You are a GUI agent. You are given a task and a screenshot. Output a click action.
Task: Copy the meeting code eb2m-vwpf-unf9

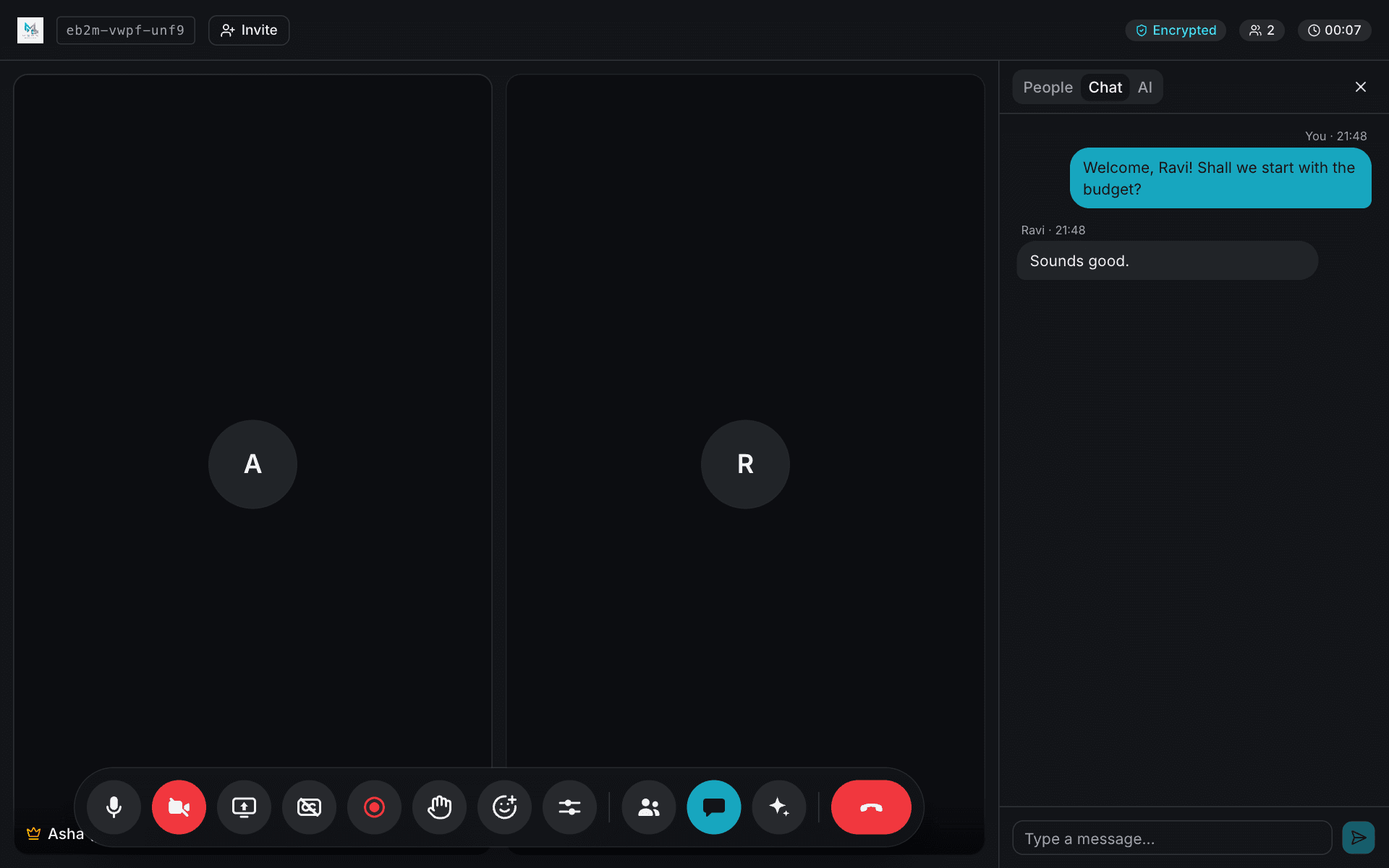tap(125, 30)
